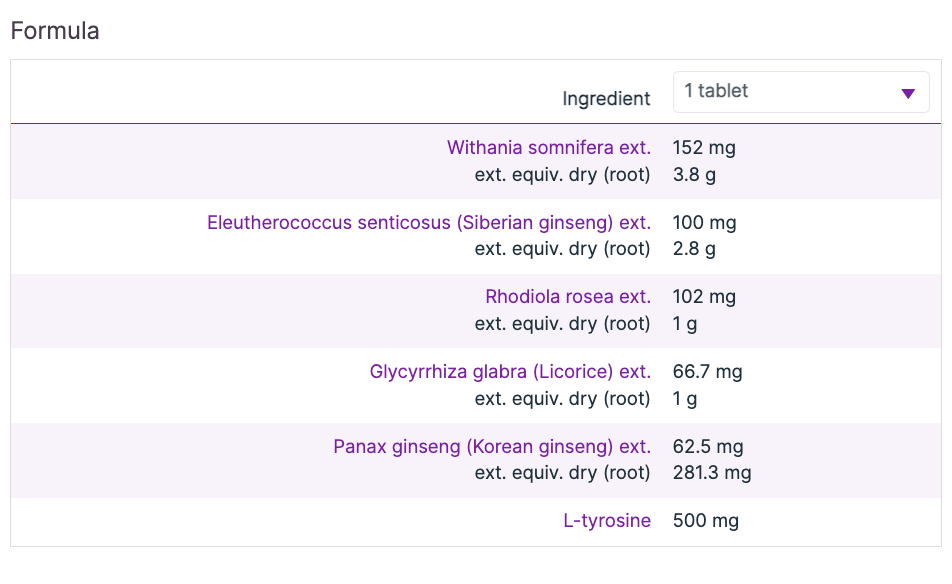The height and width of the screenshot is (584, 952).
Task: Click the 152 mg Withania amount
Action: [x=704, y=148]
